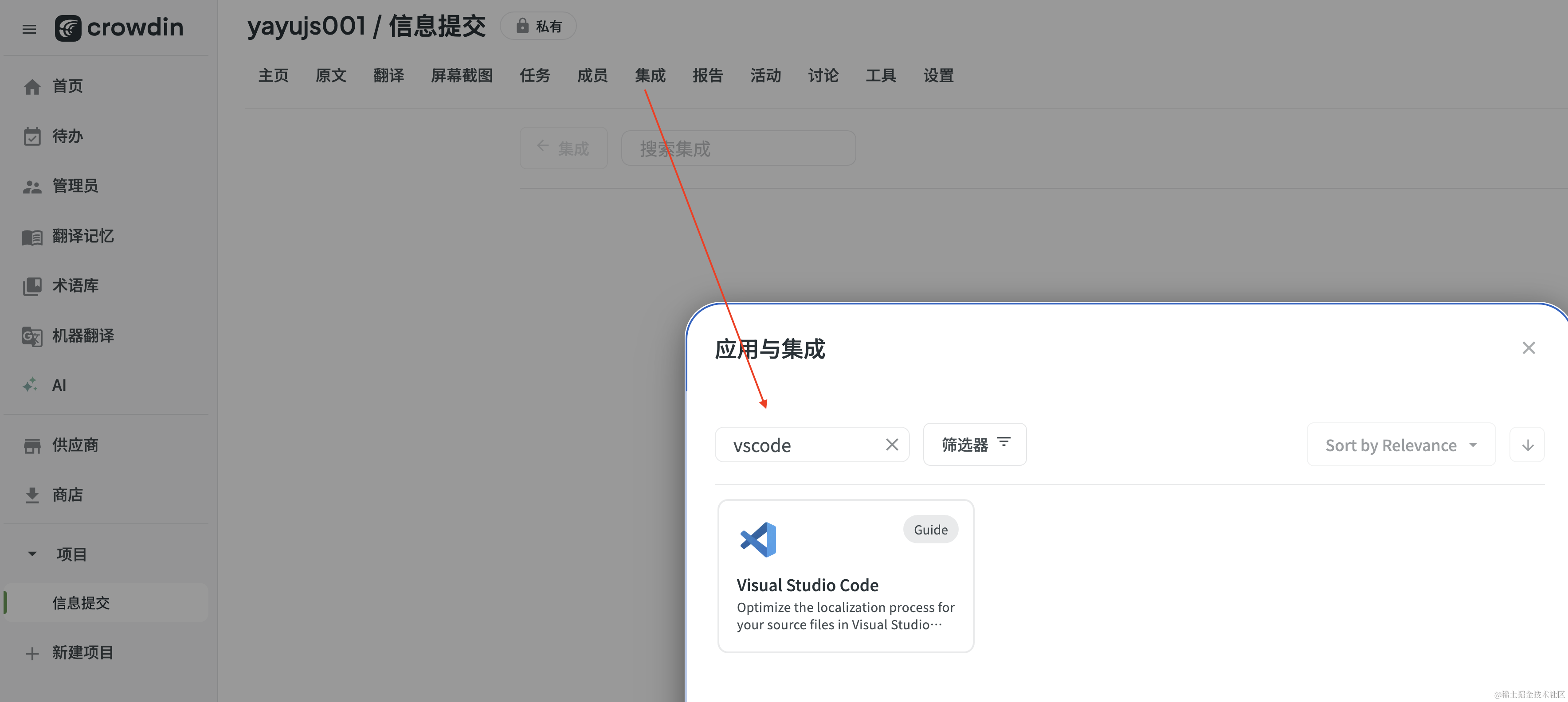Open 机器翻译 from the sidebar
Image resolution: width=1568 pixels, height=702 pixels.
click(x=83, y=335)
